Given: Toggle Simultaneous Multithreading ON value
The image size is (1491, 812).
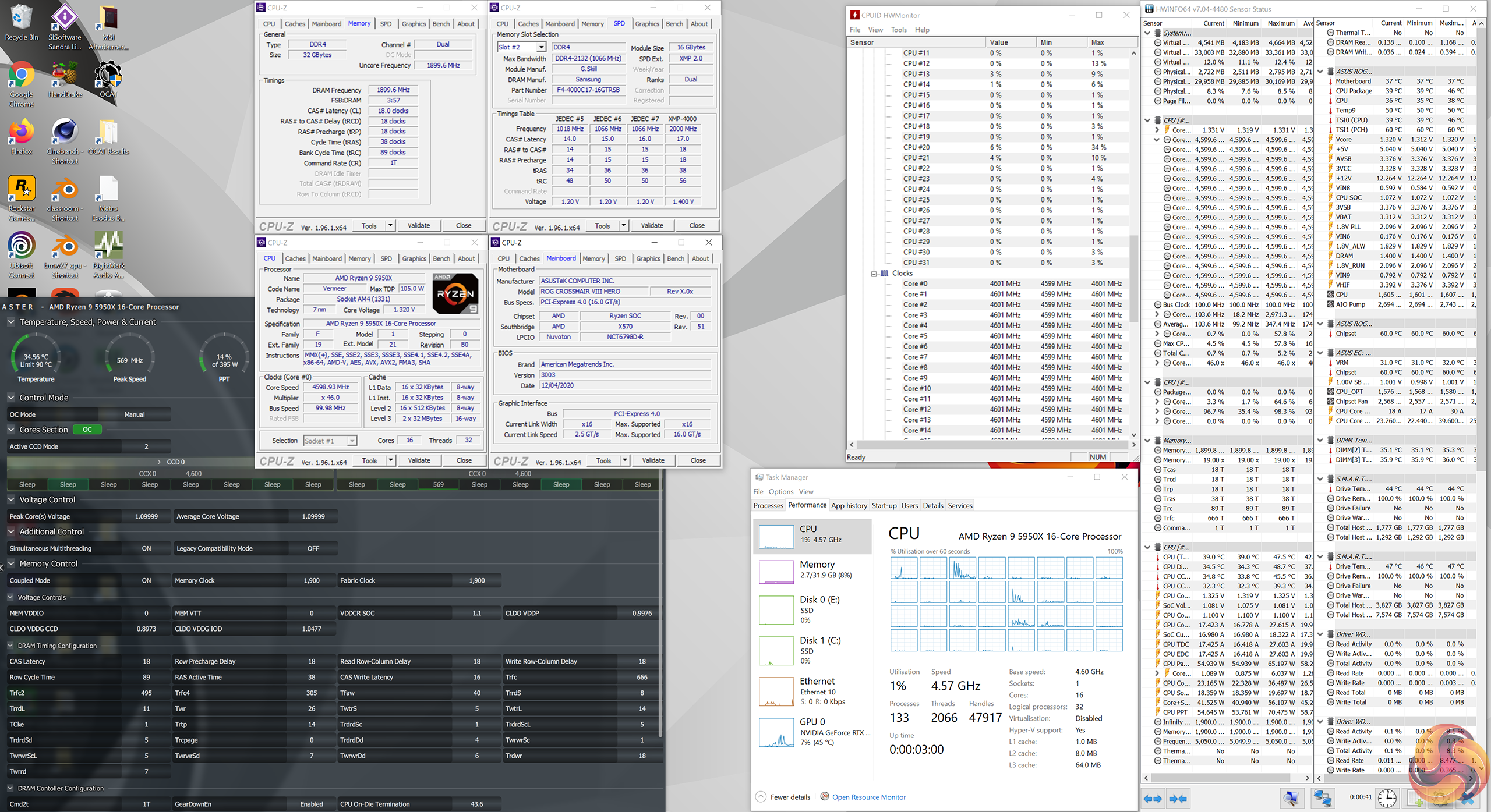Looking at the screenshot, I should click(x=146, y=548).
